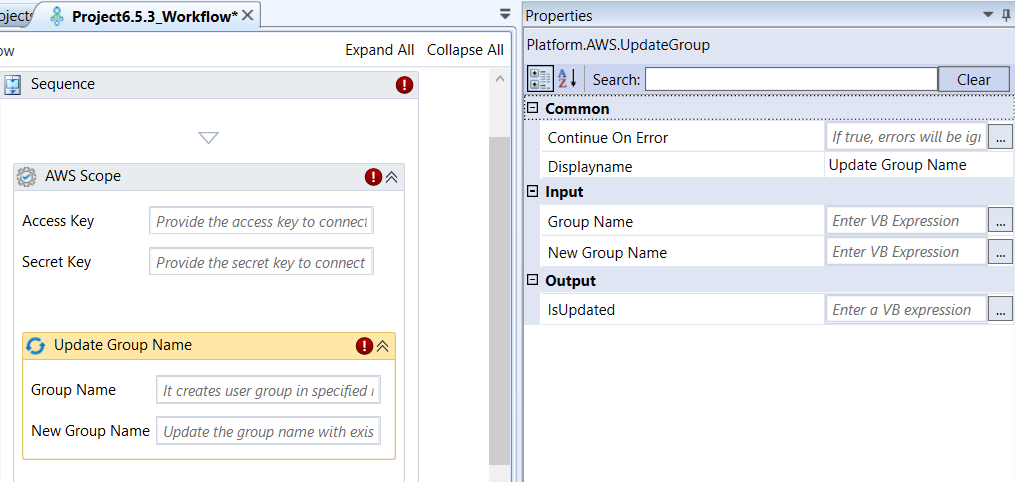Click the workflow tab's tree icon
Image resolution: width=1015 pixels, height=482 pixels.
[x=57, y=17]
